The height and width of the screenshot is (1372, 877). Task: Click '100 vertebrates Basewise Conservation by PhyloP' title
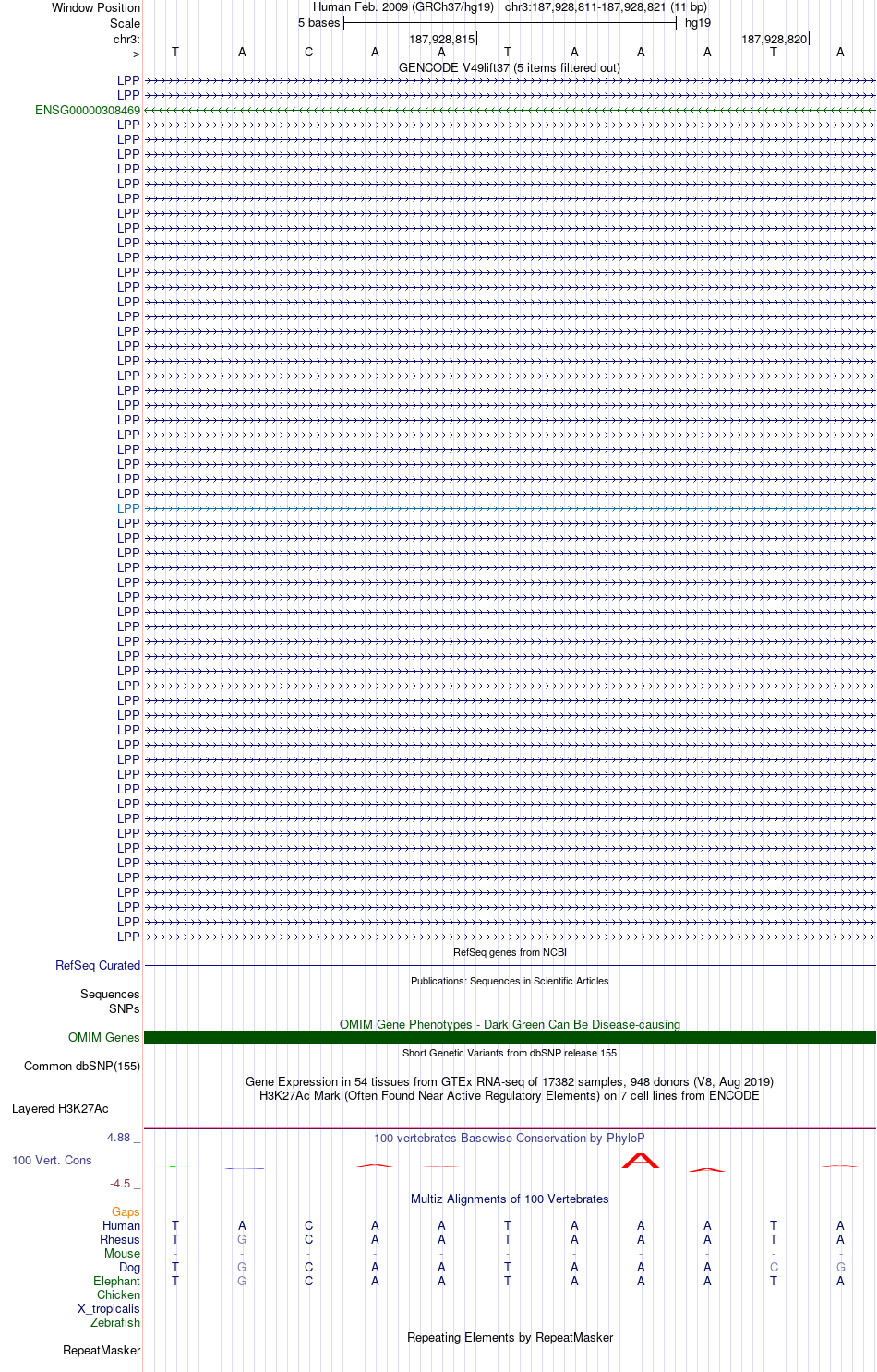point(510,1139)
